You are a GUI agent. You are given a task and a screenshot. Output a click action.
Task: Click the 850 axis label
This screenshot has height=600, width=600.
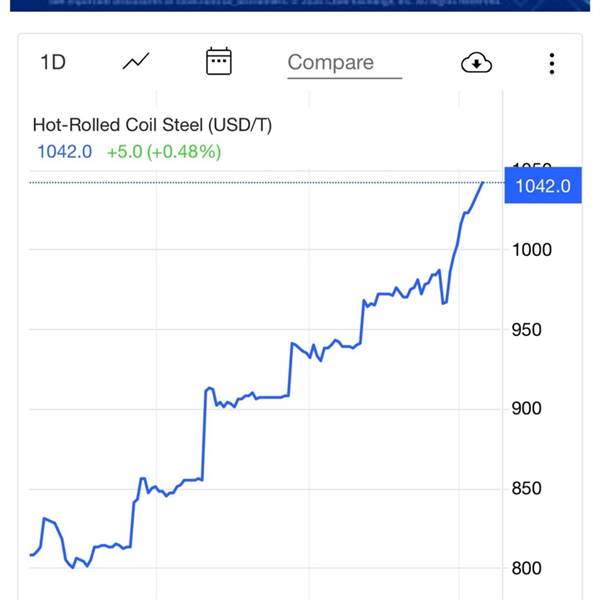[527, 489]
